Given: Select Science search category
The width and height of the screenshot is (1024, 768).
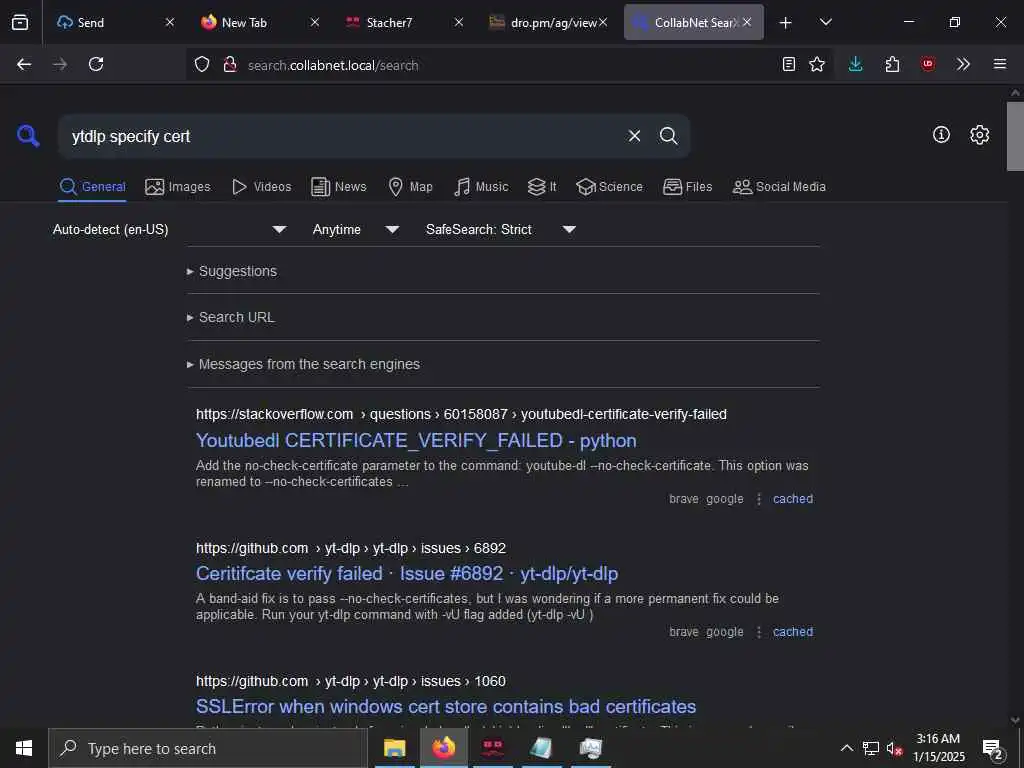Looking at the screenshot, I should (609, 187).
